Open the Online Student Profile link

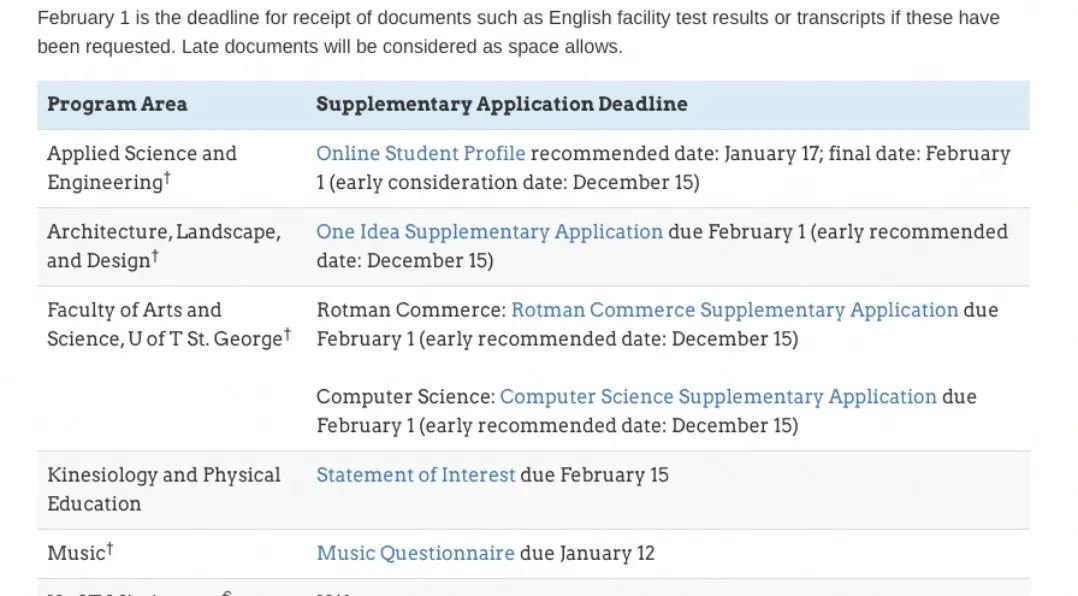(x=420, y=154)
